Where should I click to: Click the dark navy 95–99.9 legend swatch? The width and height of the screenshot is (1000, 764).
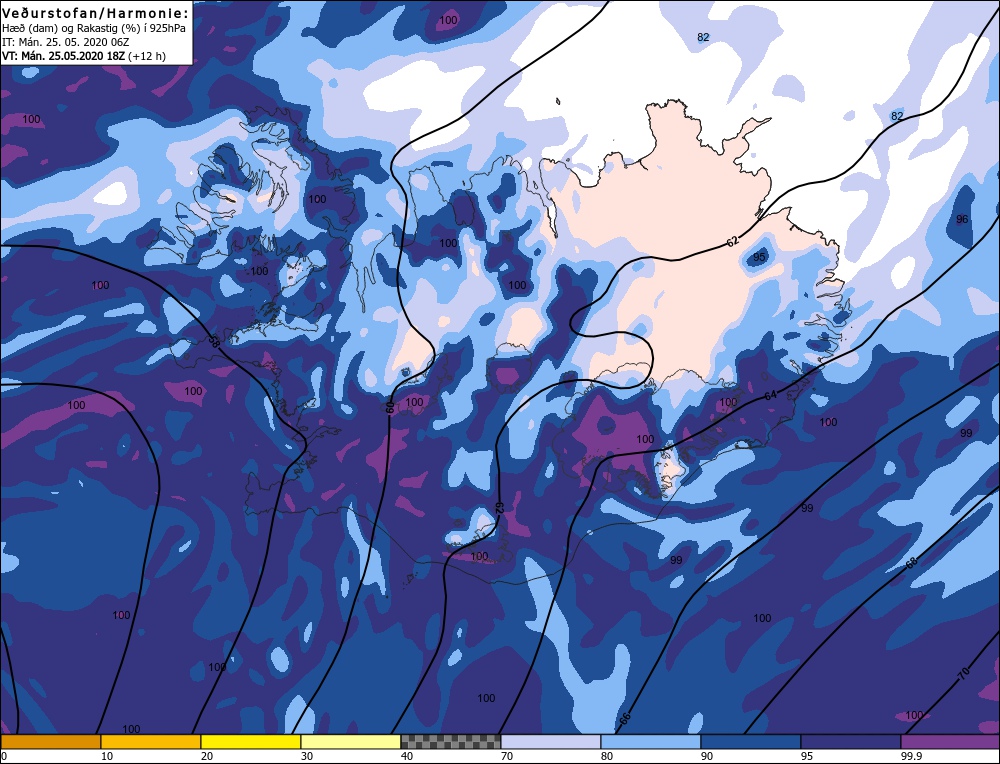[850, 741]
